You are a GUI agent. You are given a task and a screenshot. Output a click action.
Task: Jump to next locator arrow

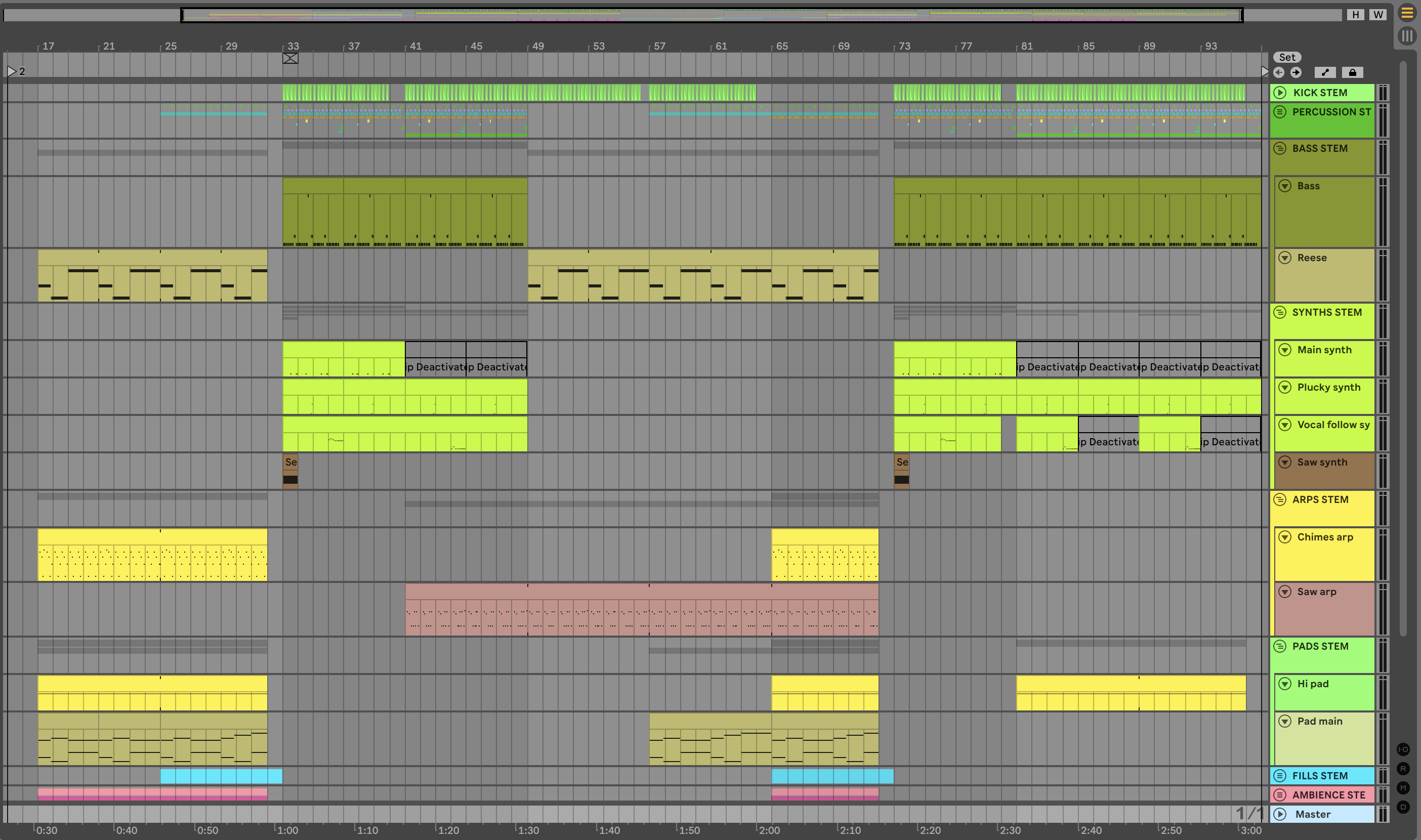click(x=1296, y=72)
